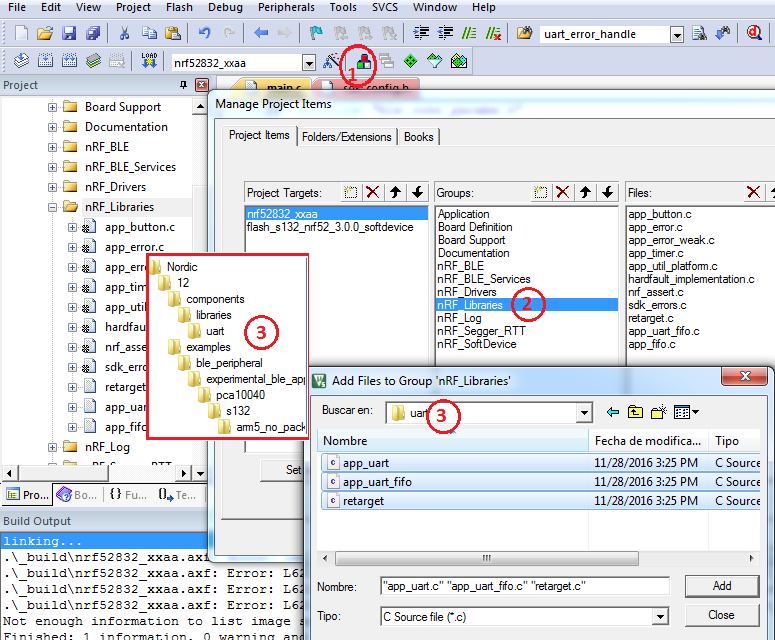Click the Paste clipboard icon
The image size is (775, 640).
click(x=172, y=34)
